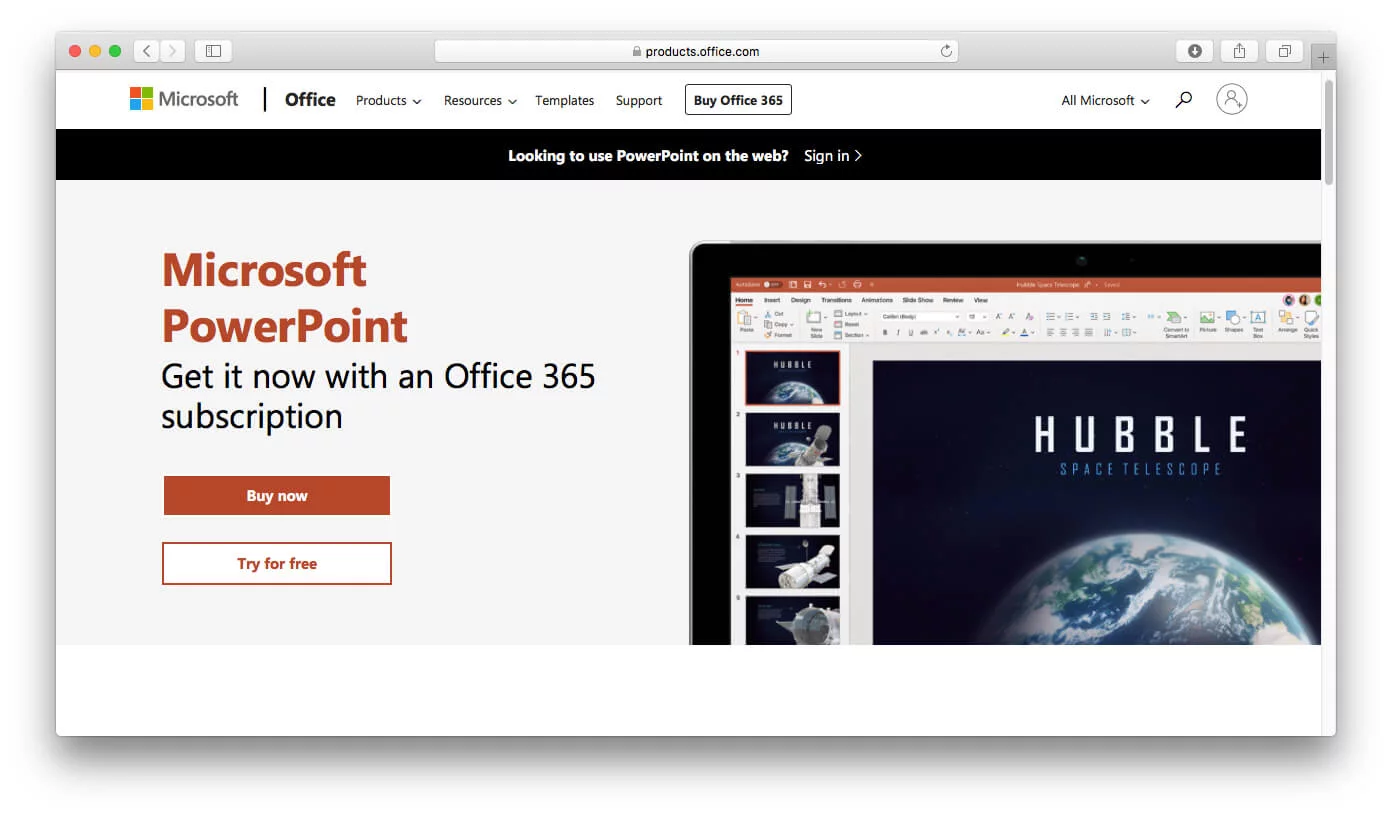1392x816 pixels.
Task: Select the Slide Show ribbon tab
Action: (x=918, y=300)
